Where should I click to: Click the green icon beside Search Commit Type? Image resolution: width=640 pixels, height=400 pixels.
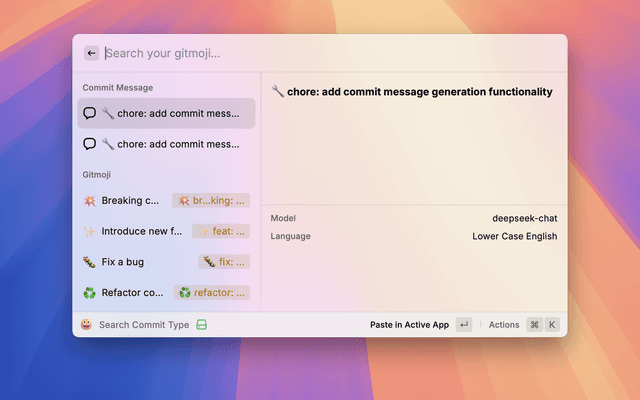tap(201, 325)
